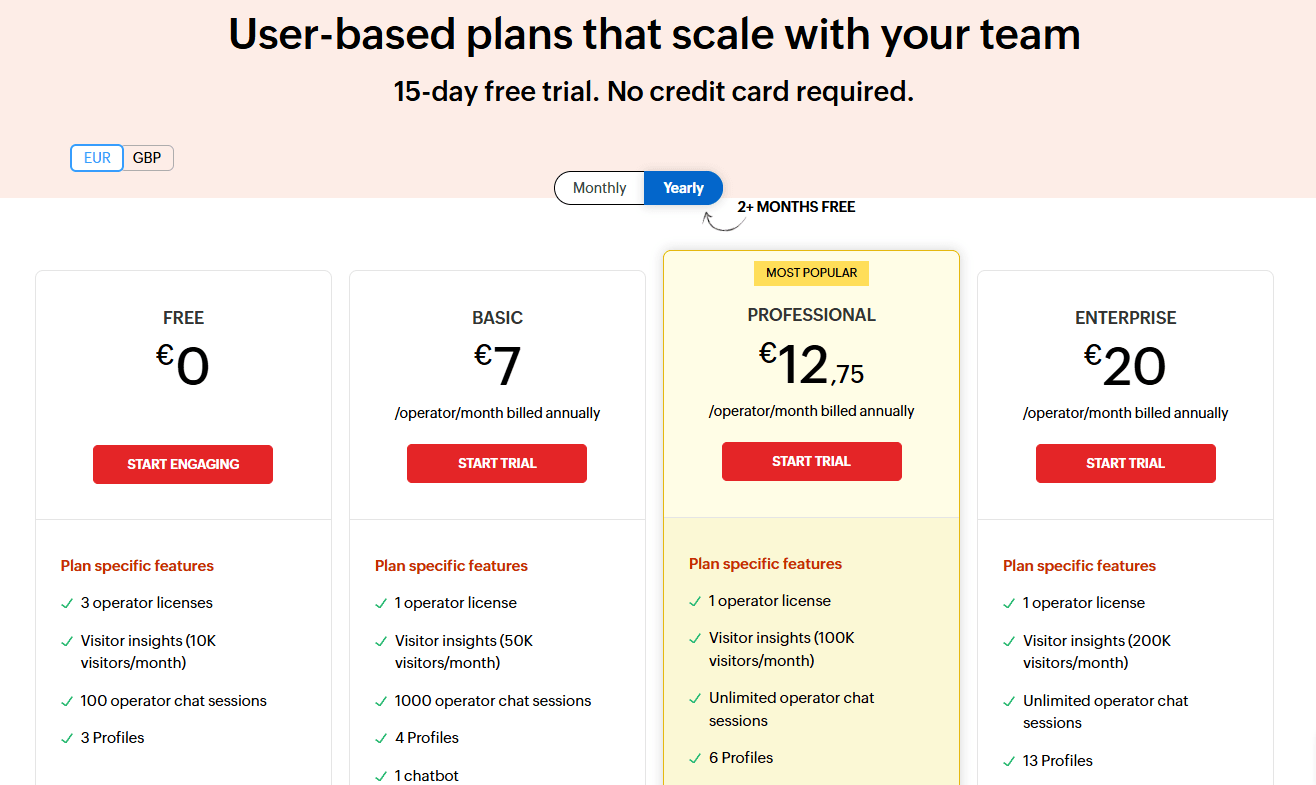1316x785 pixels.
Task: Select the Yearly billing tab
Action: coord(683,187)
